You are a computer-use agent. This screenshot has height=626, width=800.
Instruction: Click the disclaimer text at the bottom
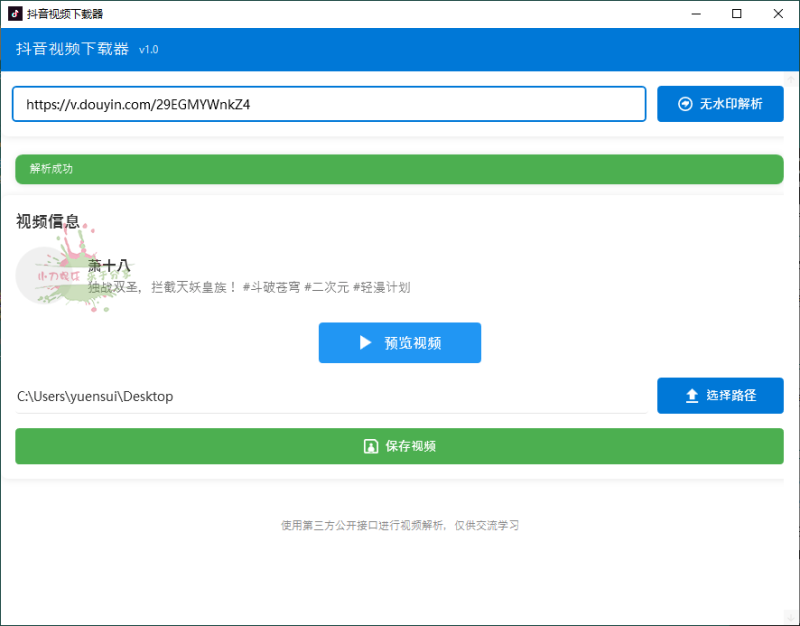tap(400, 524)
